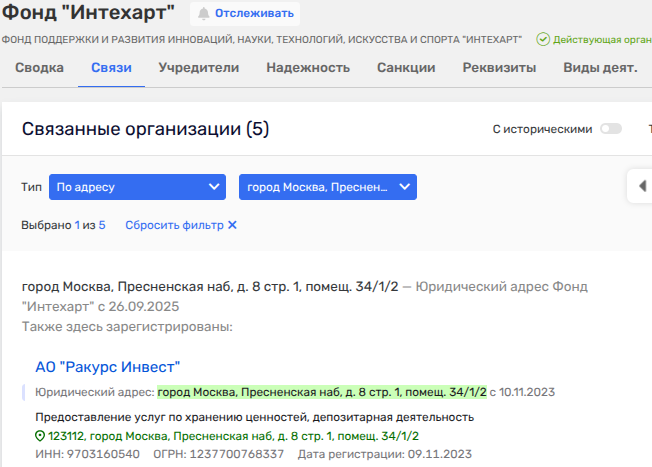Open the Санкции tab
652x467 pixels.
406,68
